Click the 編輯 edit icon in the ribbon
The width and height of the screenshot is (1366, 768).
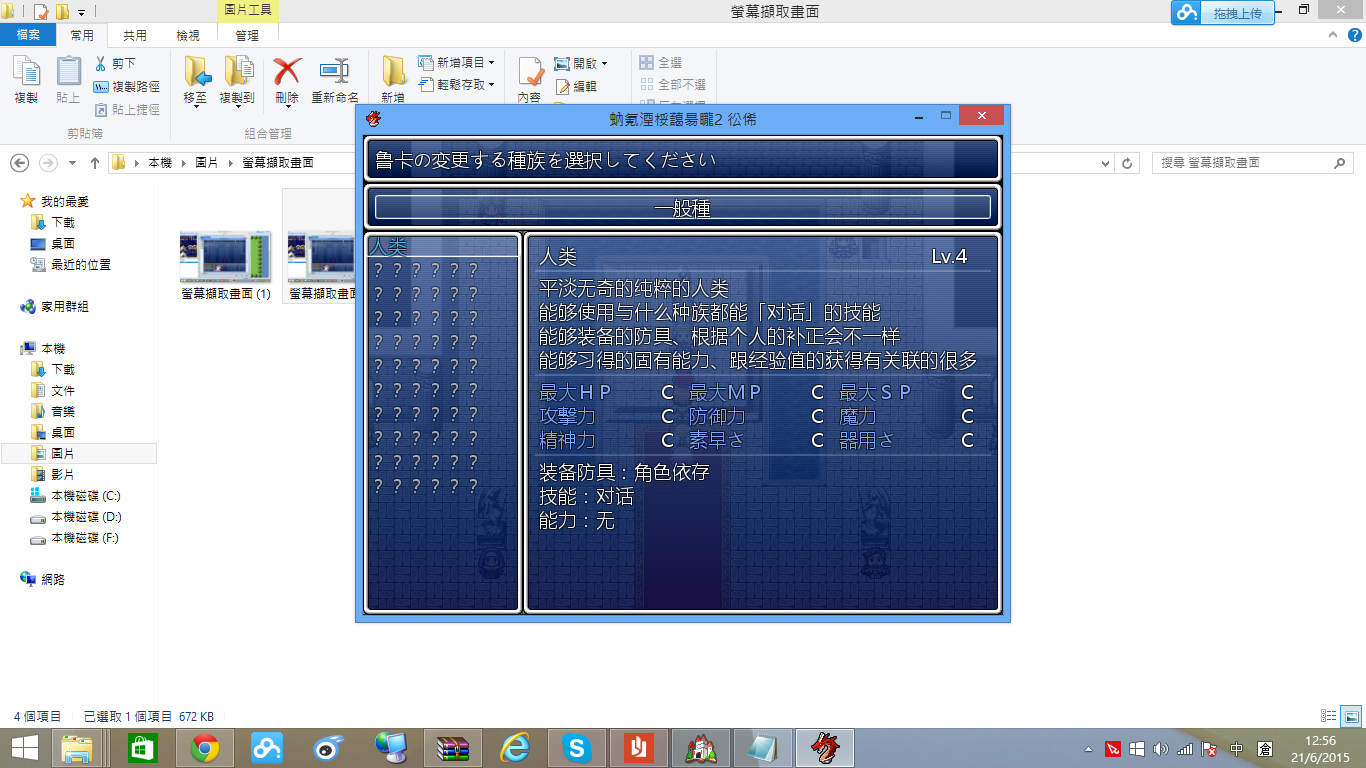click(562, 87)
